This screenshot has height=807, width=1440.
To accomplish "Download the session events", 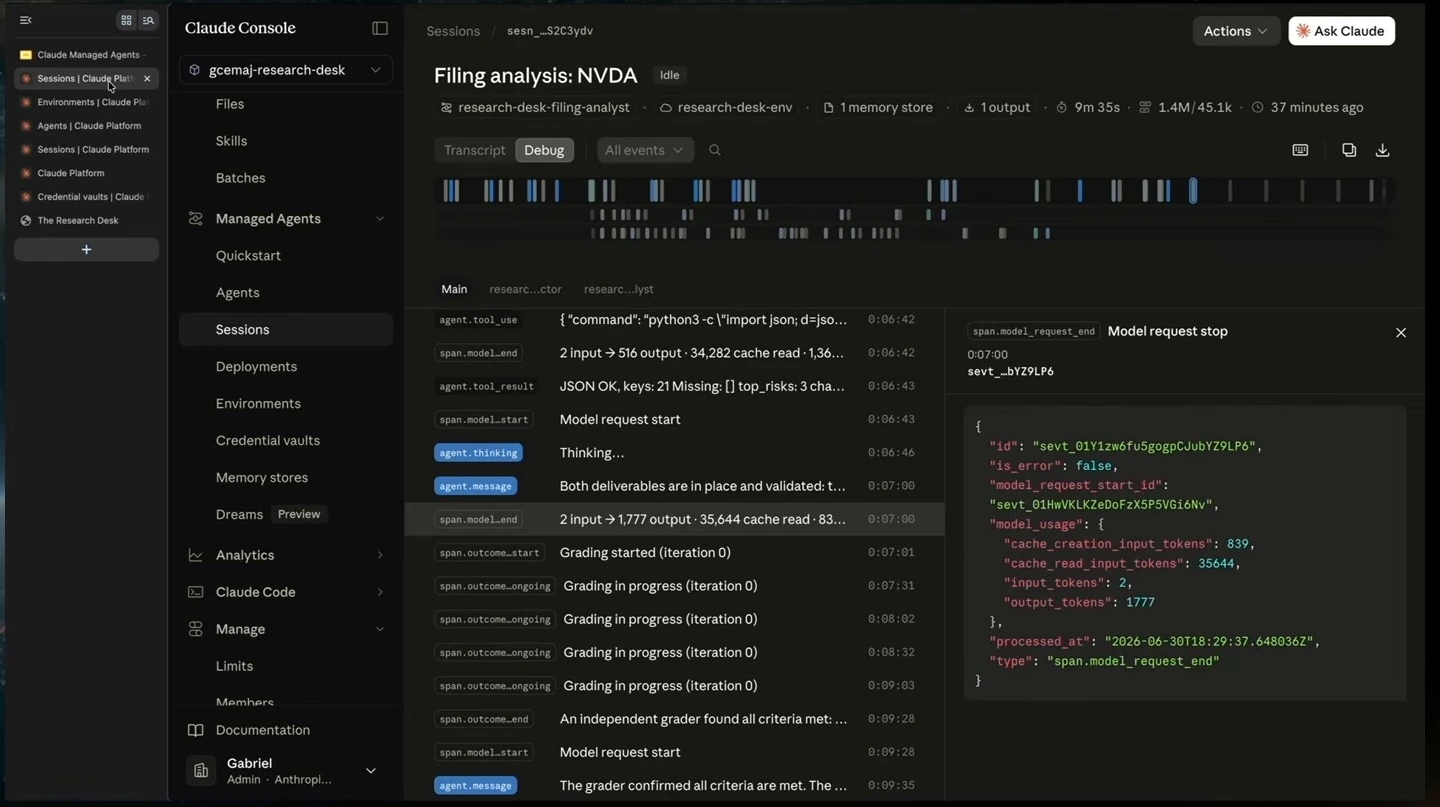I will [1383, 150].
